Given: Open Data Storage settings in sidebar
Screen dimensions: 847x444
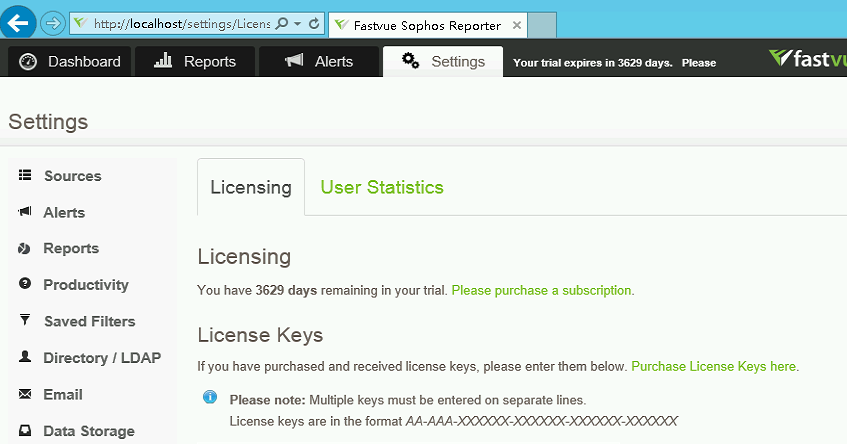Looking at the screenshot, I should coord(89,432).
